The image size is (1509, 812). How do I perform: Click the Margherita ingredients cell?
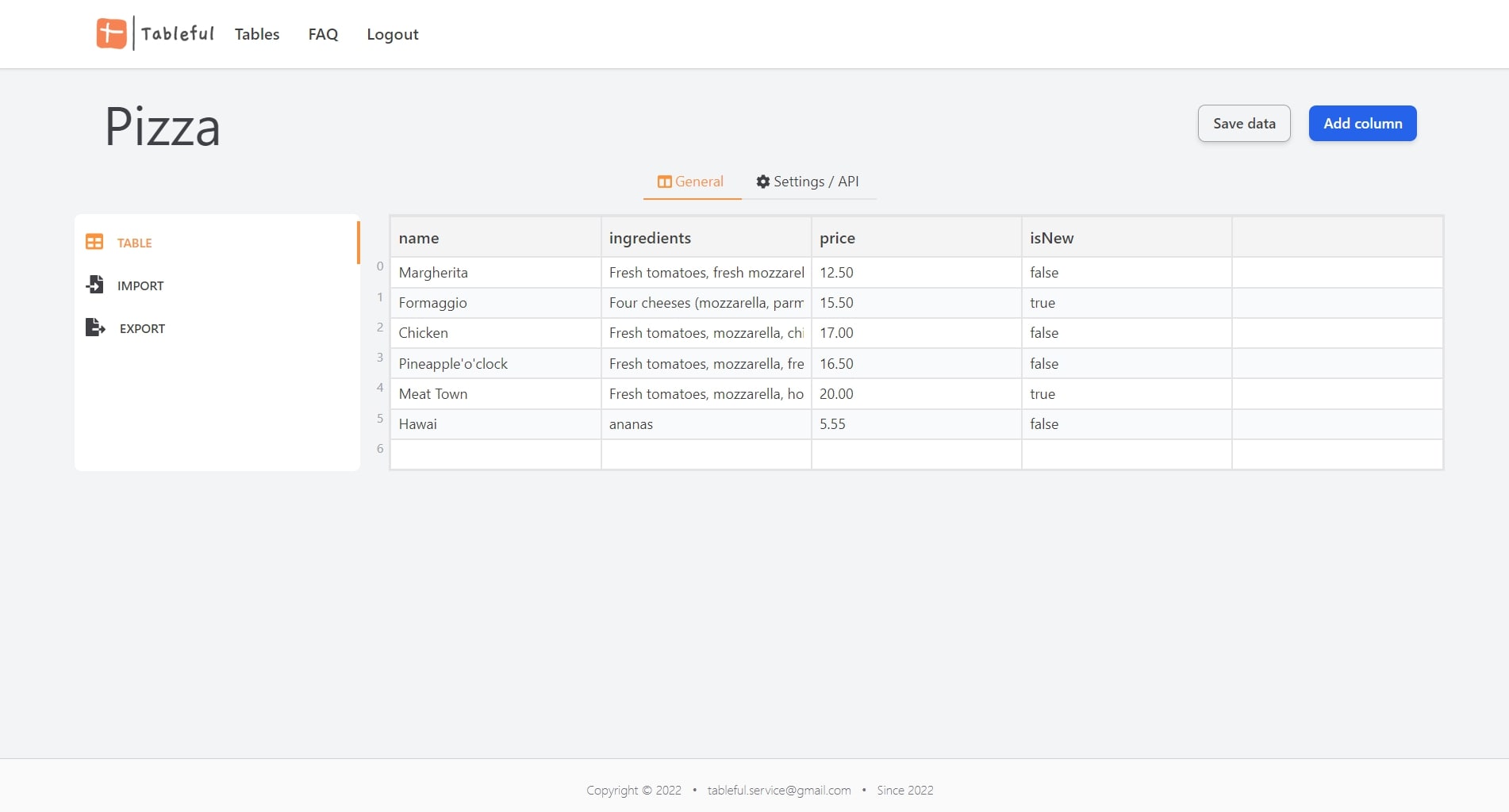click(x=706, y=273)
